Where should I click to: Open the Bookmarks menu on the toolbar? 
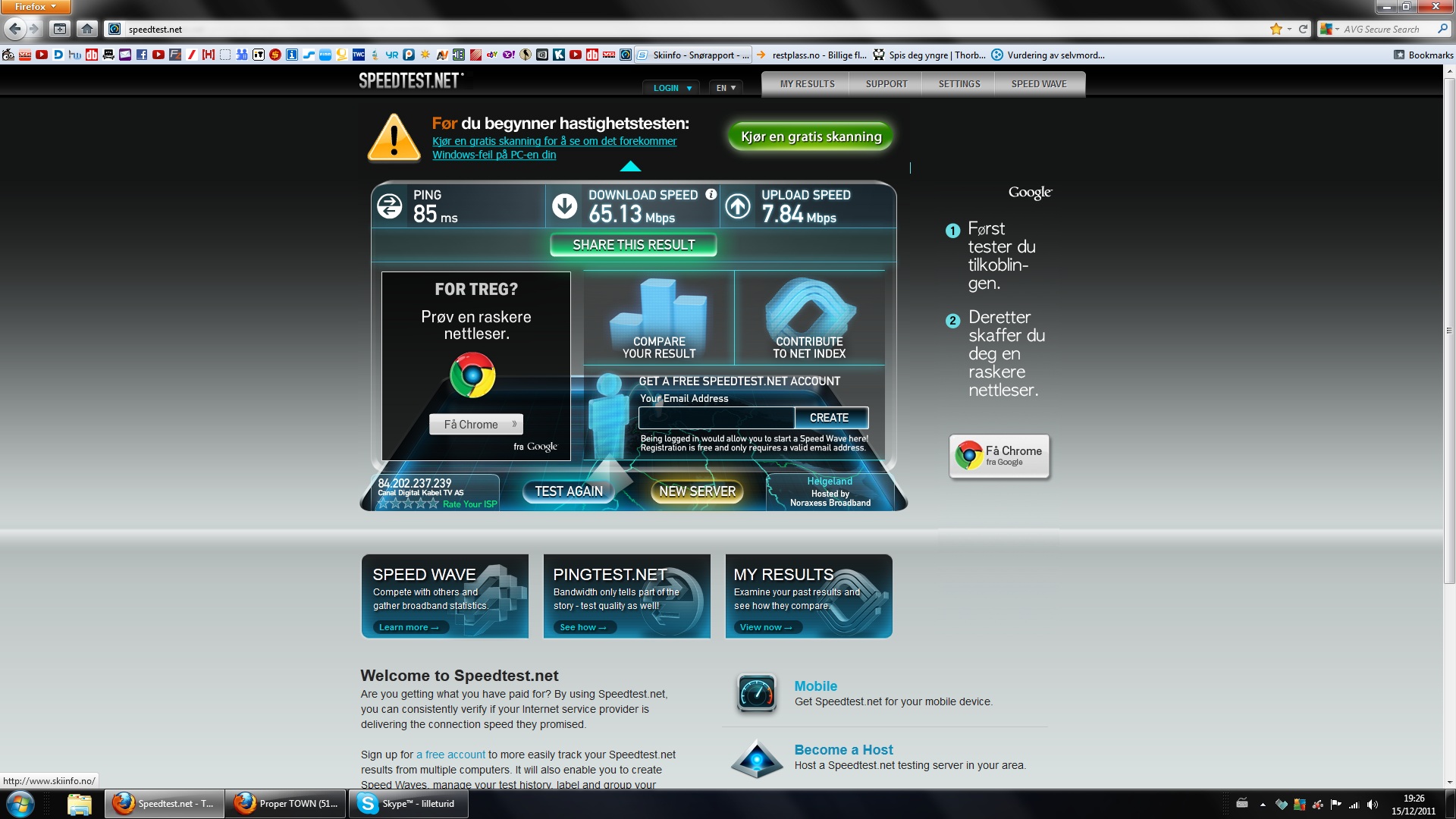1423,55
